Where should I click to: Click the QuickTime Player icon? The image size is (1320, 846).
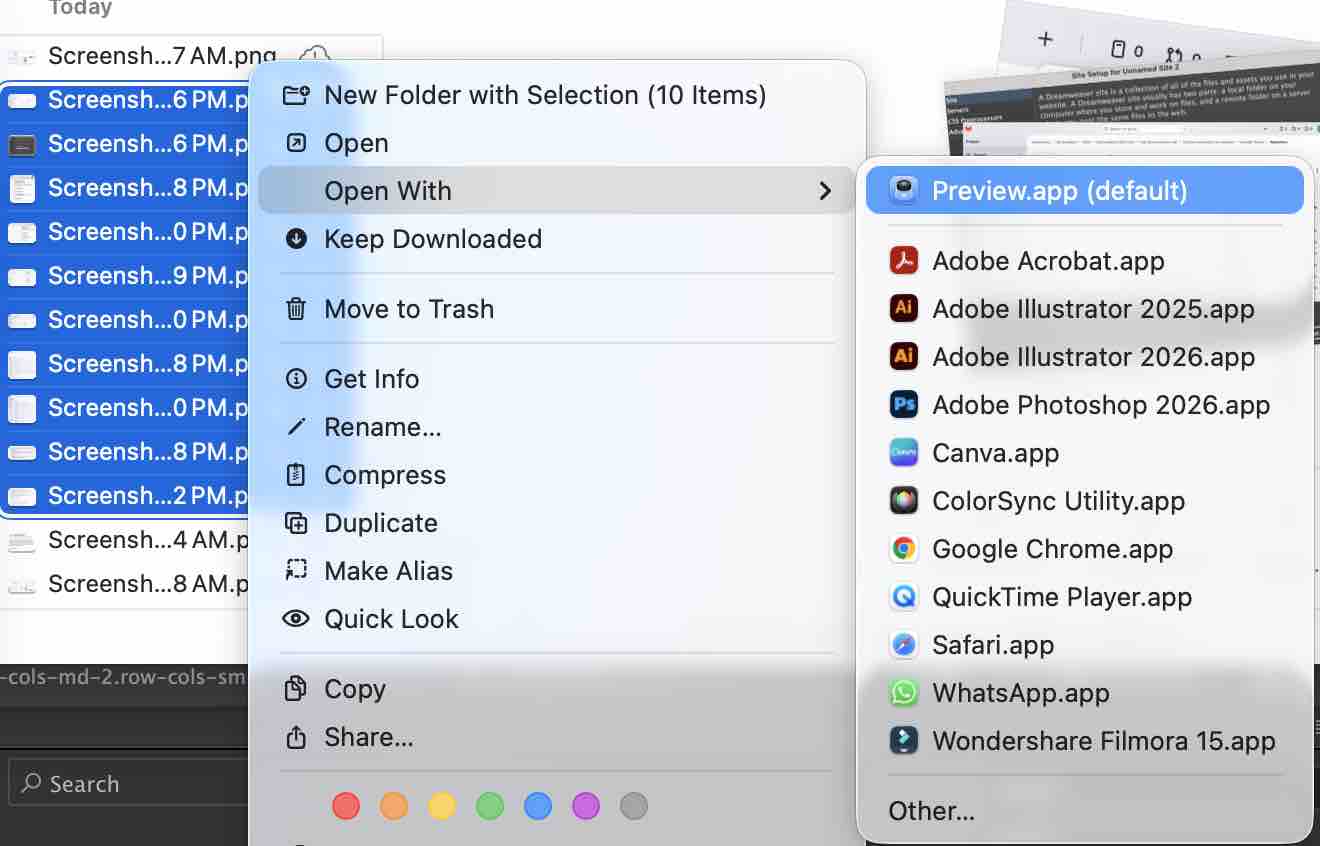tap(904, 597)
